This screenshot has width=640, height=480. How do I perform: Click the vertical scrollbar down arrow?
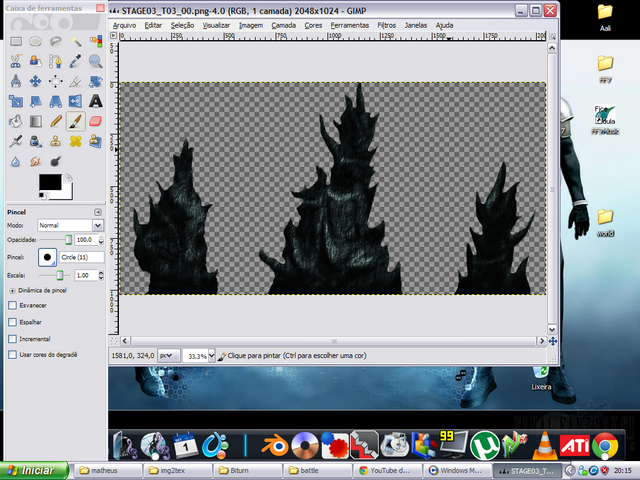[552, 329]
